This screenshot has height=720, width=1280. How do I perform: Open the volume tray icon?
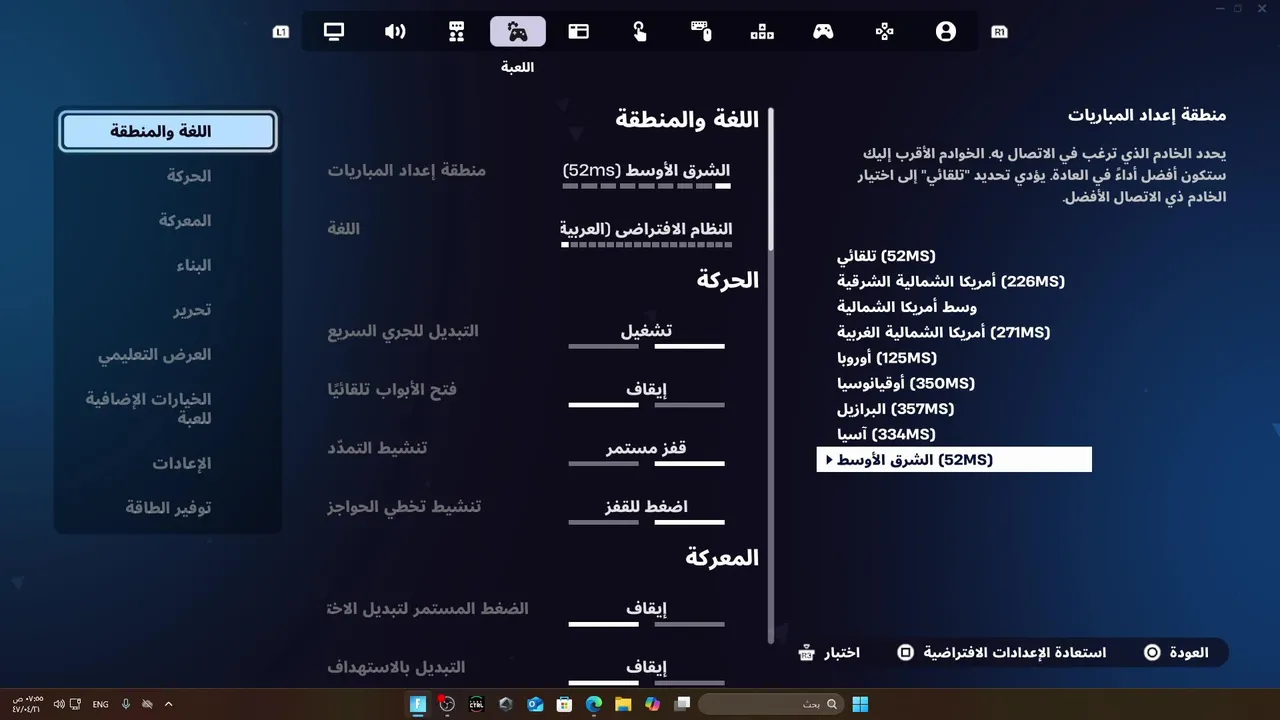pos(59,704)
